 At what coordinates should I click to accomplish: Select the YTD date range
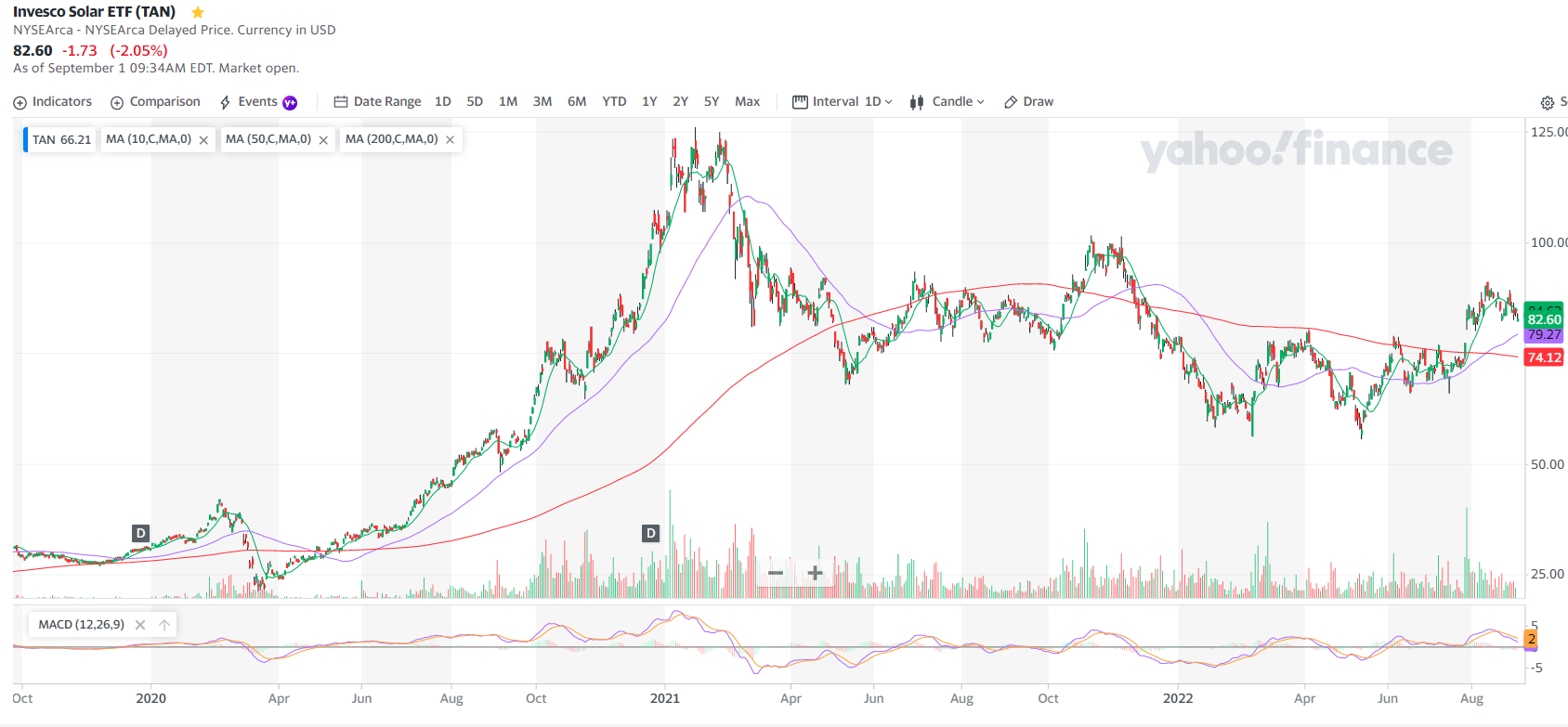tap(614, 102)
